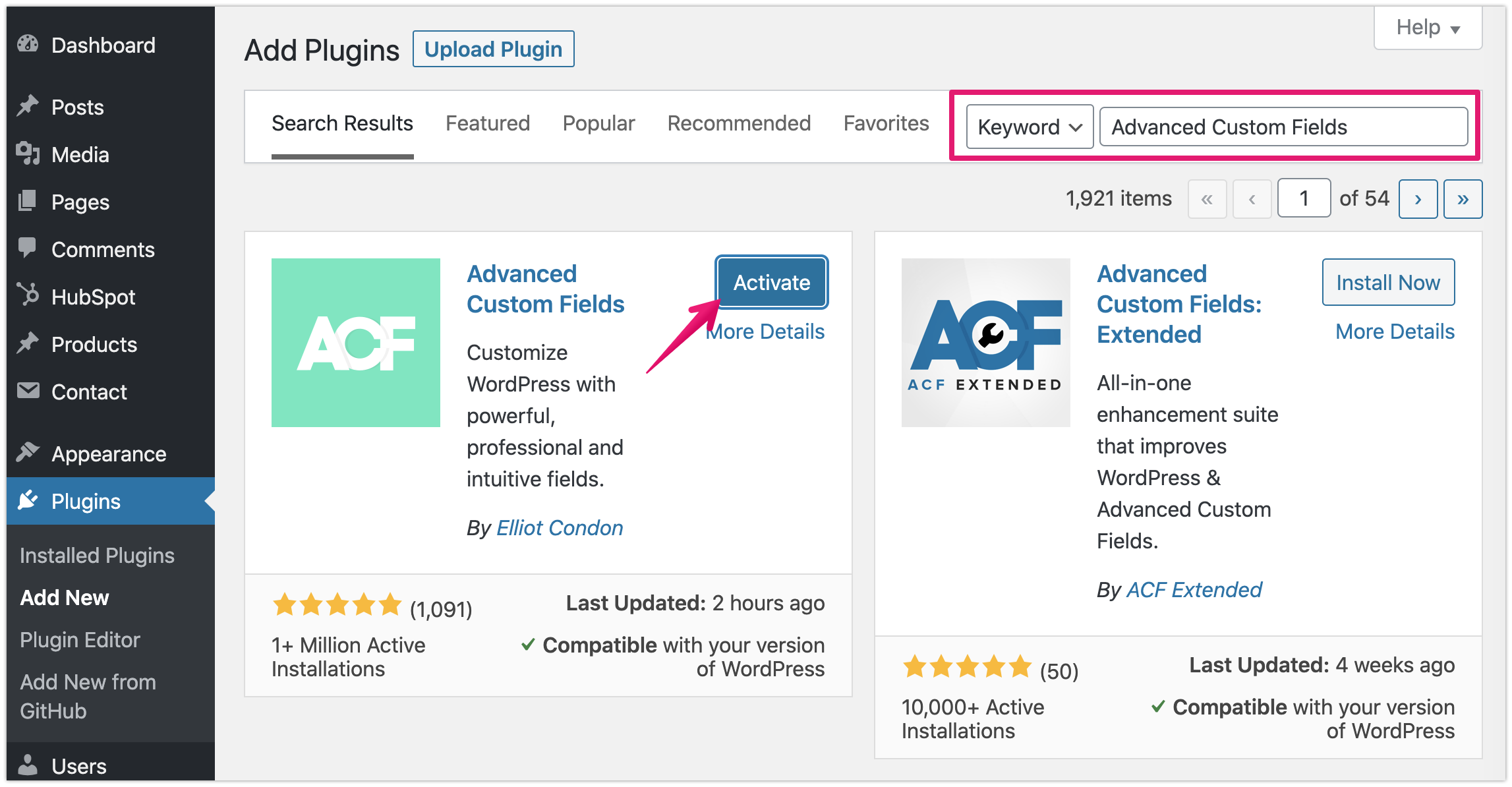
Task: Switch to the Search Results tab
Action: (x=343, y=124)
